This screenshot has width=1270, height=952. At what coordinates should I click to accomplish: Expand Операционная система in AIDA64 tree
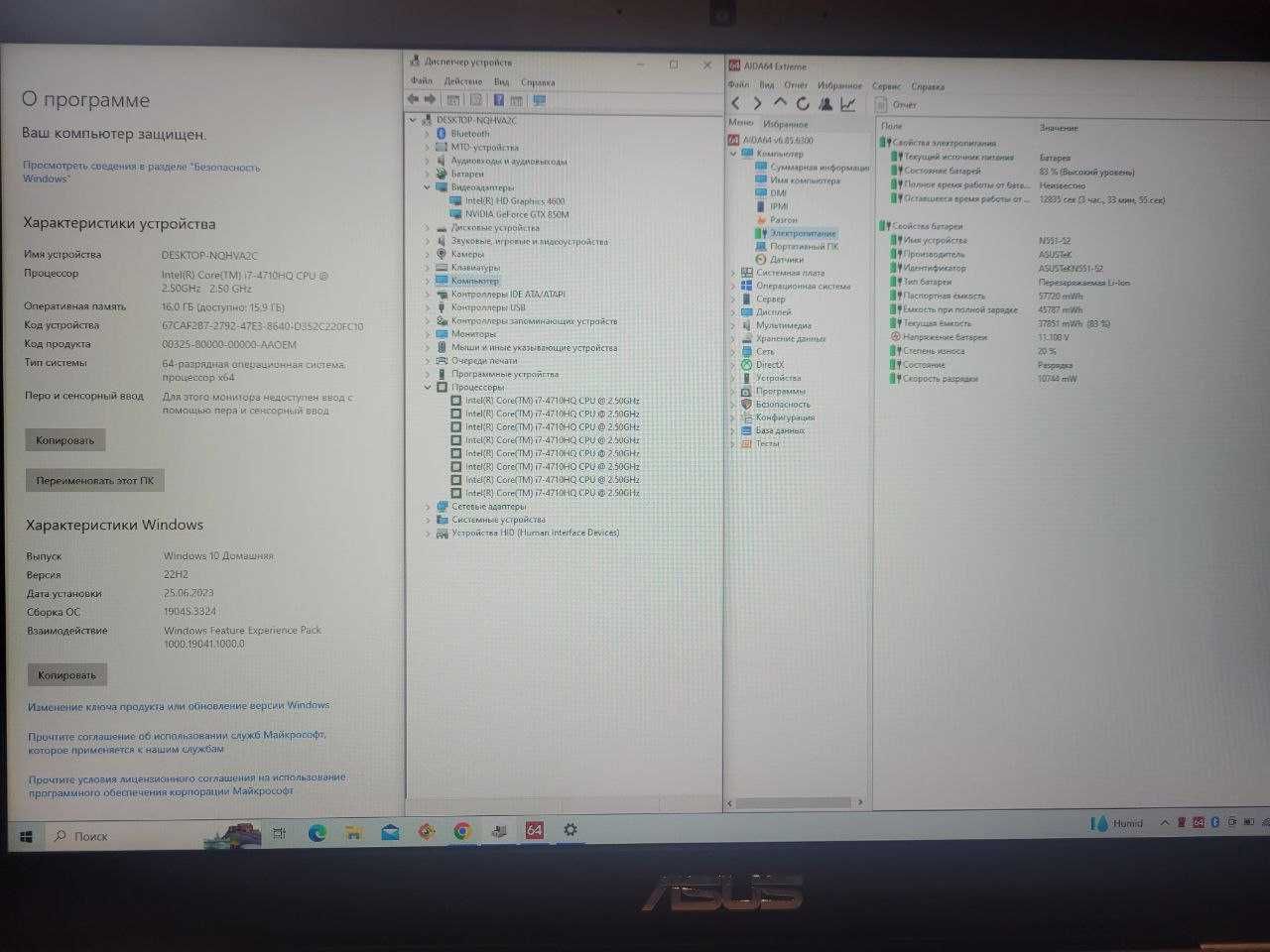734,286
